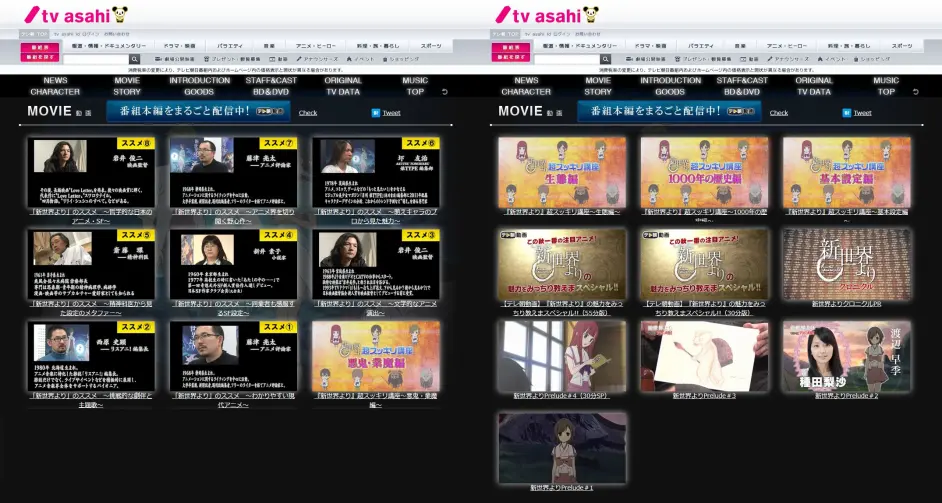Open the ススメ⑥ video thumbnail
This screenshot has width=942, height=503.
tap(375, 172)
